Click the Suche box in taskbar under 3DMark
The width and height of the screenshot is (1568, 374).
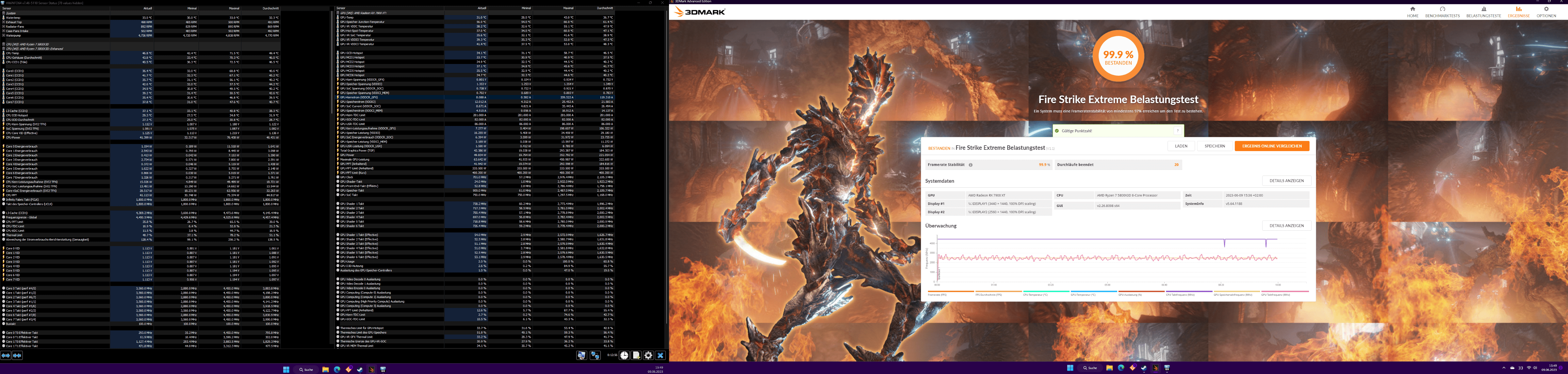1089,368
